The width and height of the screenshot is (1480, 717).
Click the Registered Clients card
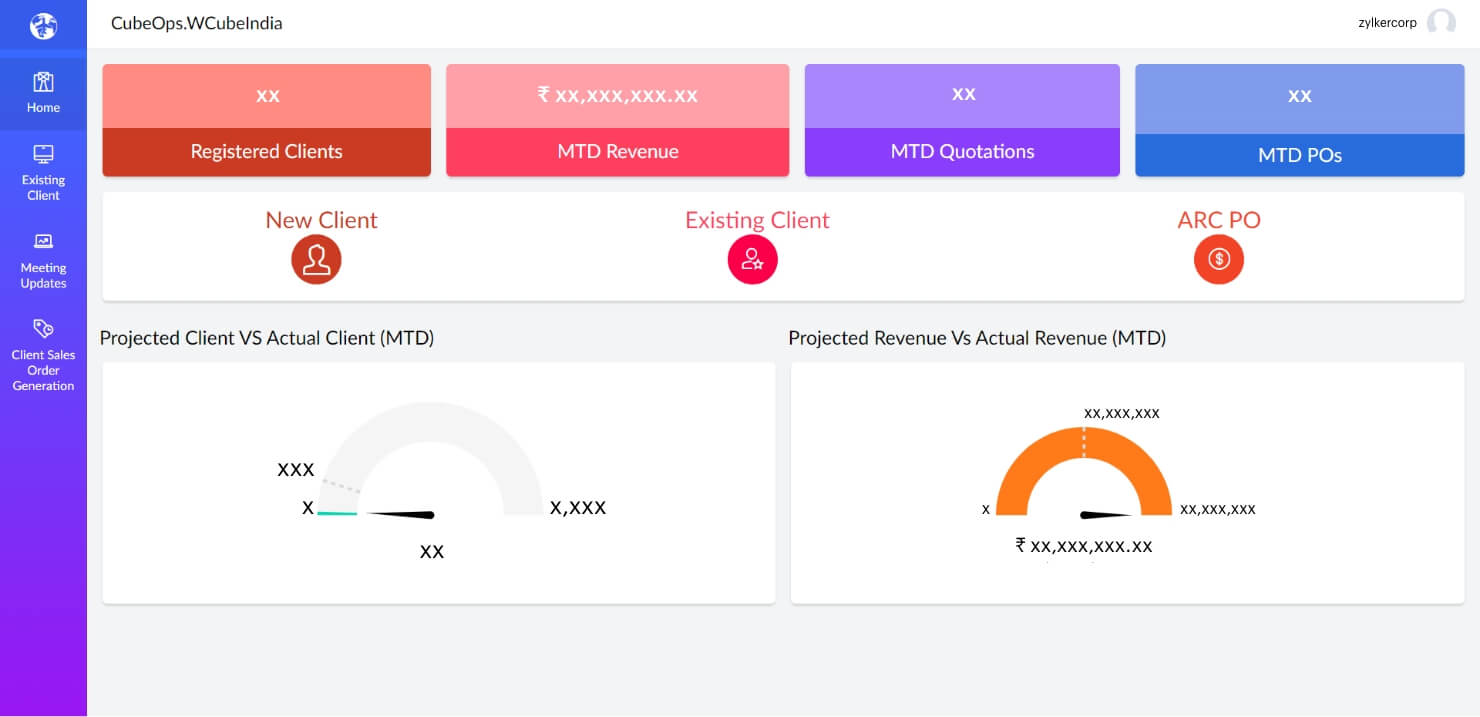(x=266, y=120)
